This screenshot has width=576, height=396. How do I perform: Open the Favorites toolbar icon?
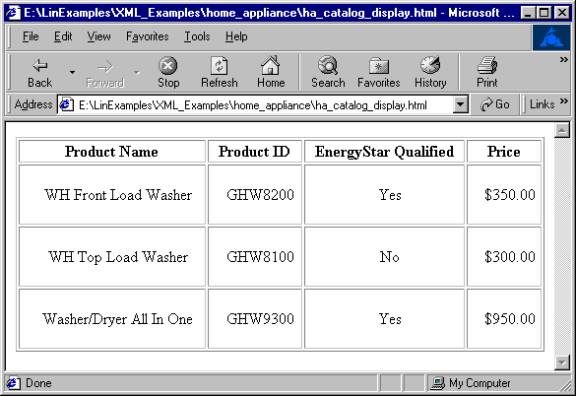coord(379,66)
